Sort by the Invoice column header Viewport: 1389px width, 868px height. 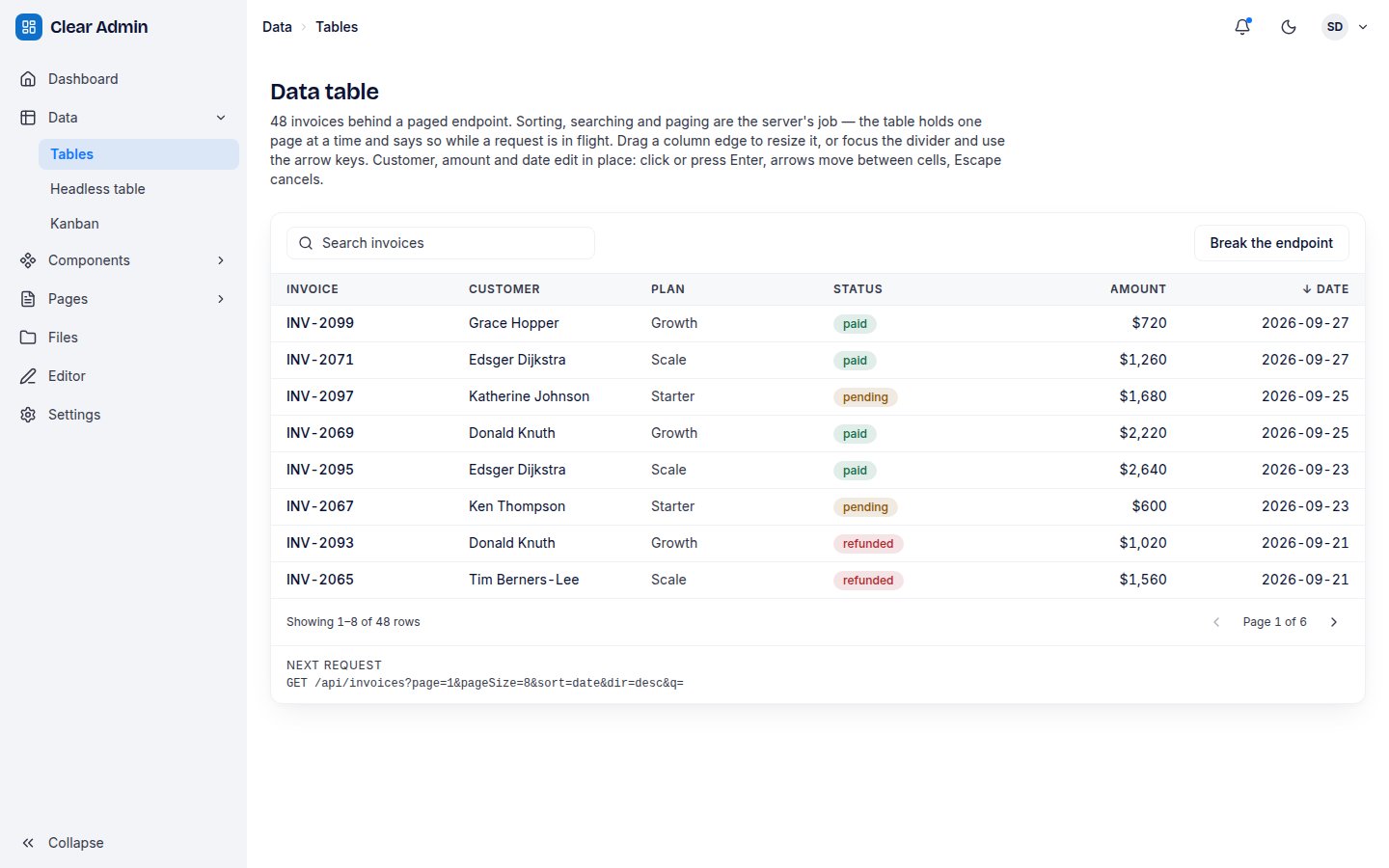(313, 289)
